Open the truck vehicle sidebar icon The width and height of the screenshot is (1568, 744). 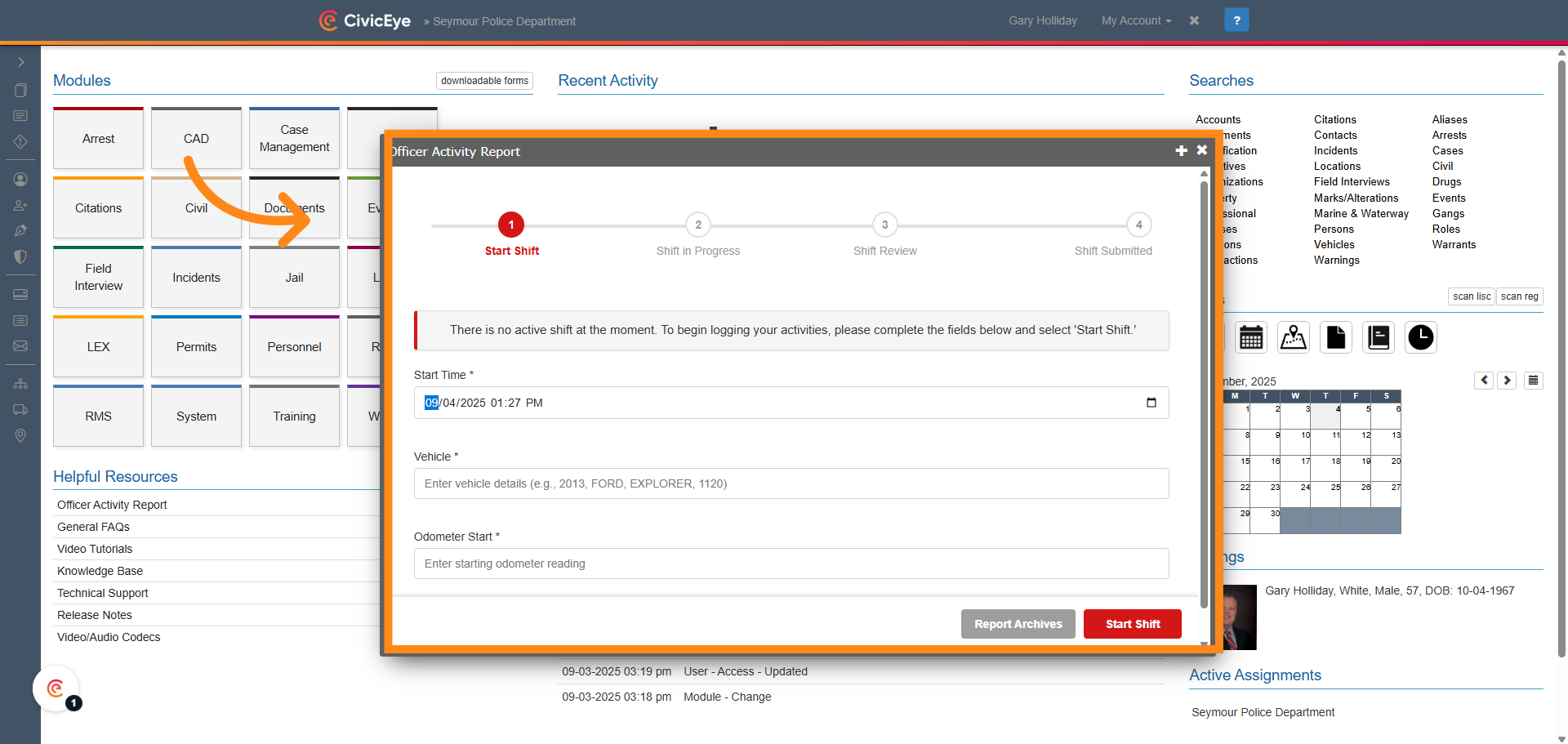[x=20, y=409]
